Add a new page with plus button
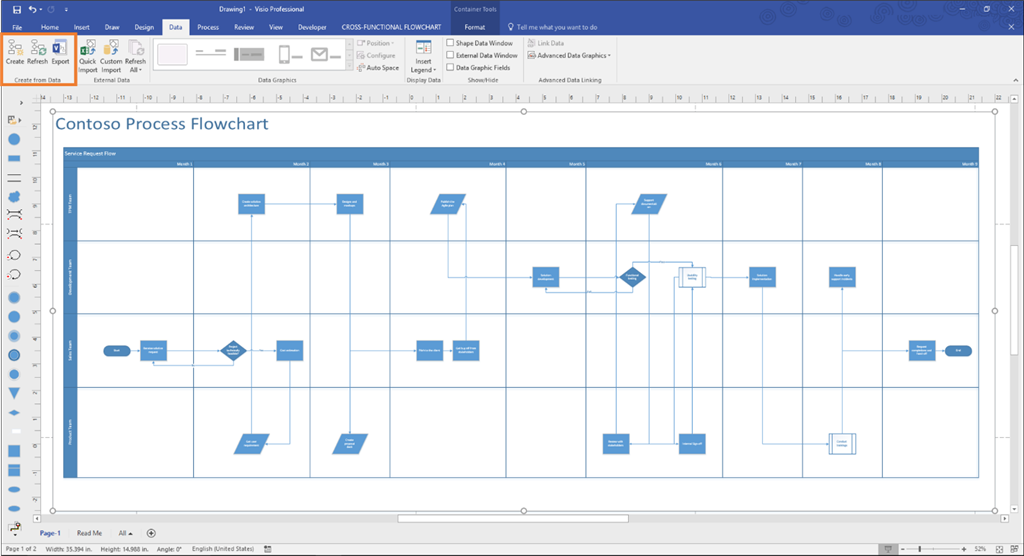Screen dimensions: 1024x556 pos(151,533)
